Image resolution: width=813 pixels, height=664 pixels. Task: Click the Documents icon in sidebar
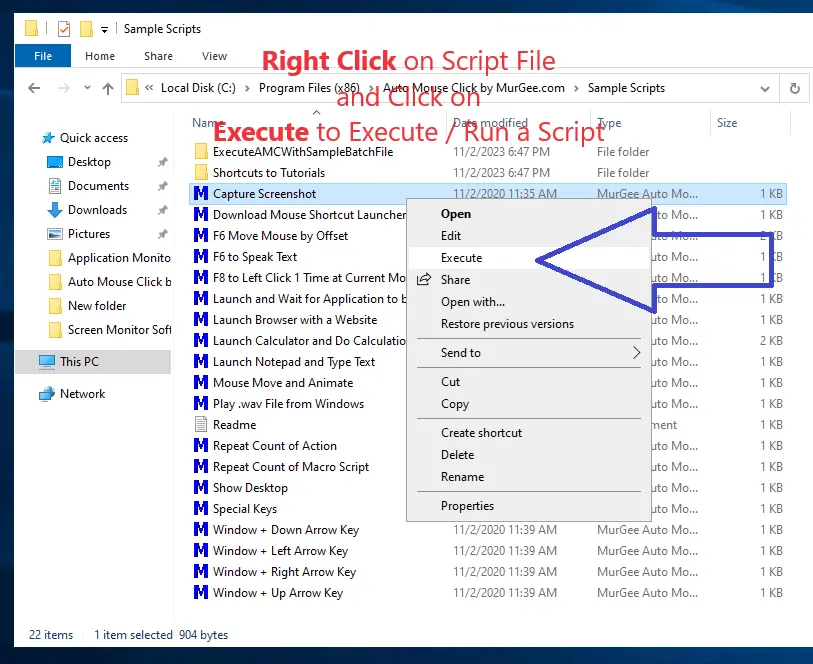[54, 186]
